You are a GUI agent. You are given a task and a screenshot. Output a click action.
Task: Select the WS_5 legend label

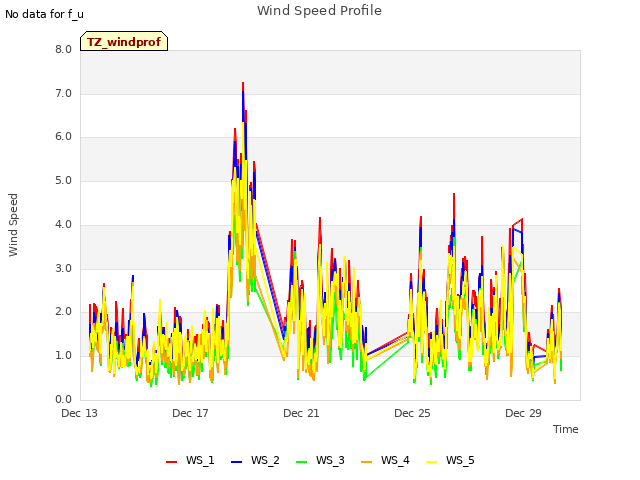click(460, 460)
